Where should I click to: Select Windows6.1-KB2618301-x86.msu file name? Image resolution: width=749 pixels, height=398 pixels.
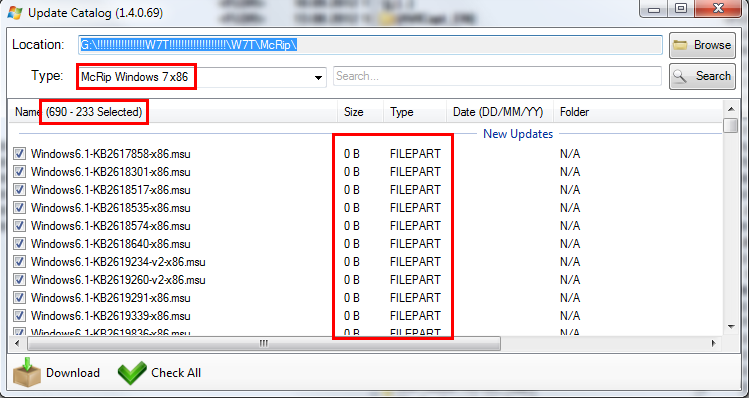(x=110, y=172)
